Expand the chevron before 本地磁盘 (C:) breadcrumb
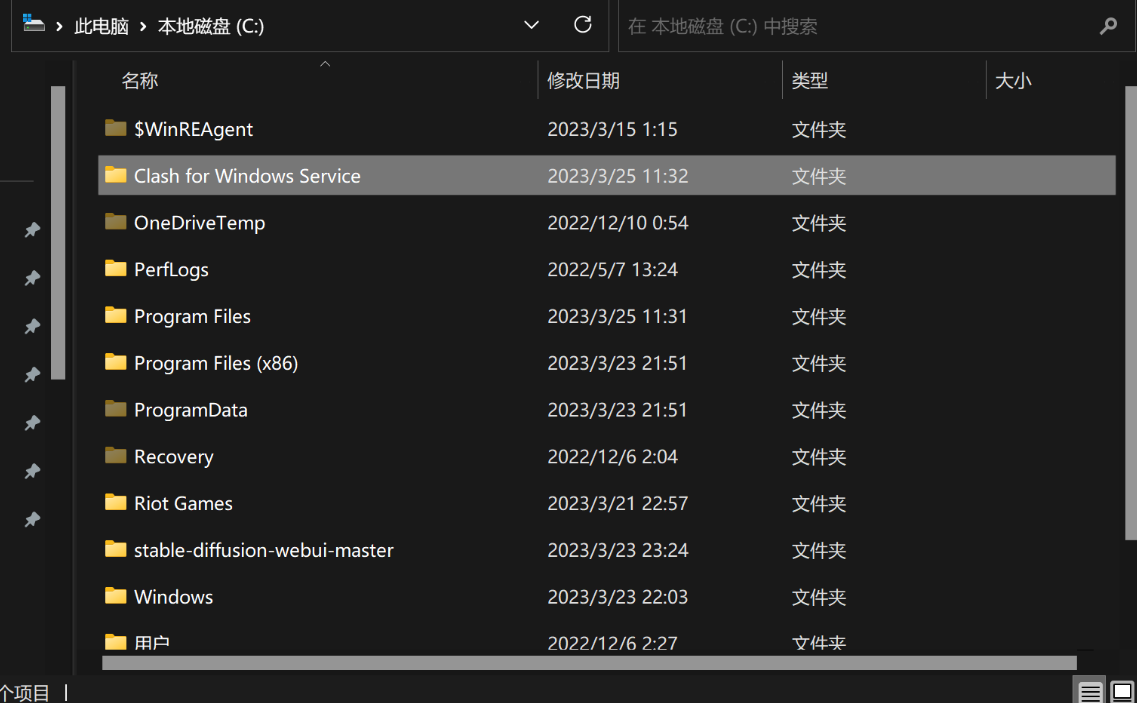This screenshot has height=703, width=1137. 144,27
